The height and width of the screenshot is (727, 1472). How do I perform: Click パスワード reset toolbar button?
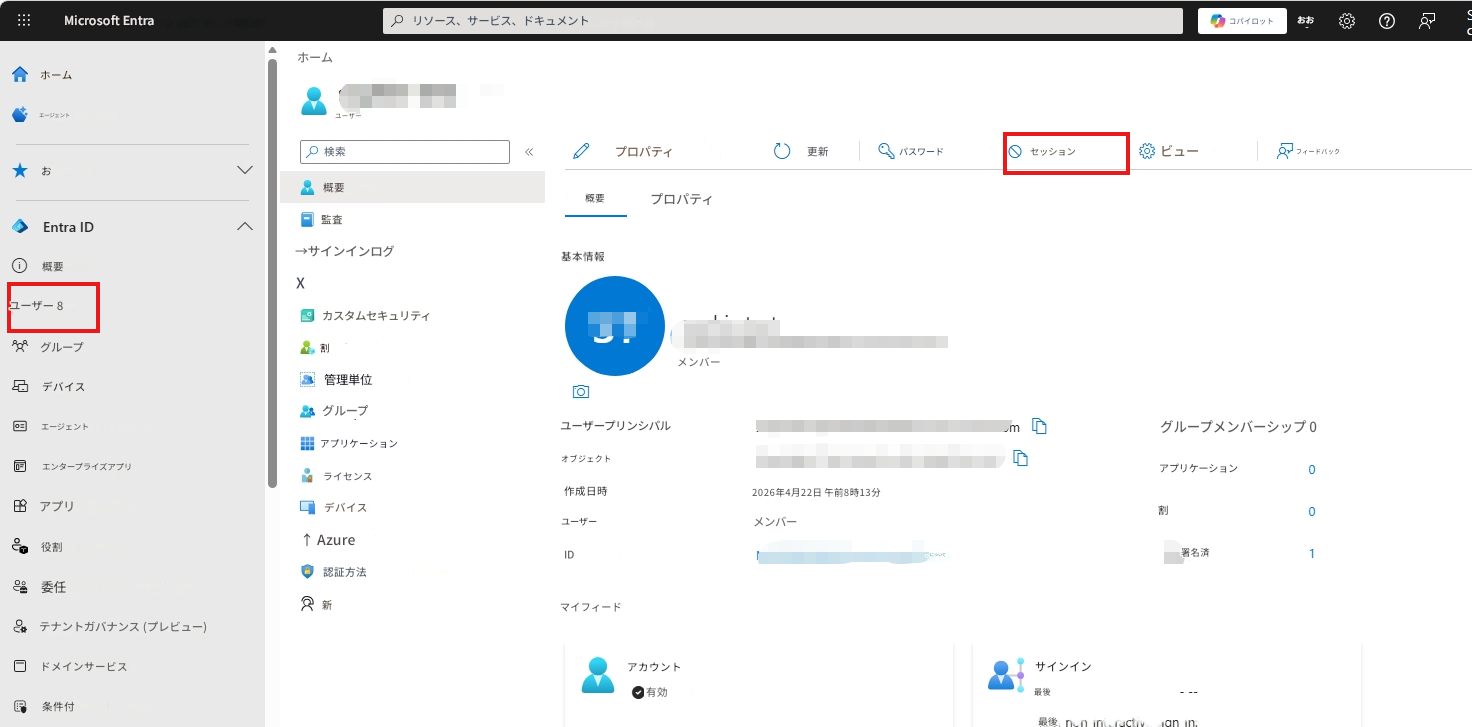coord(911,152)
